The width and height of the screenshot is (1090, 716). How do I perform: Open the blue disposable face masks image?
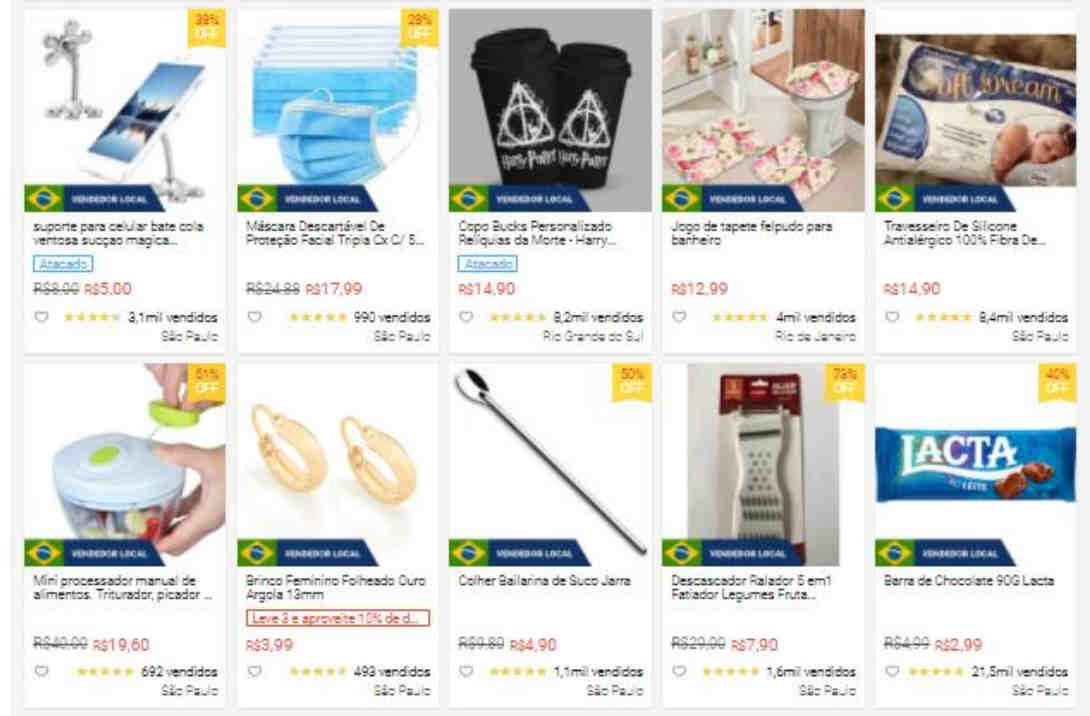[x=338, y=110]
